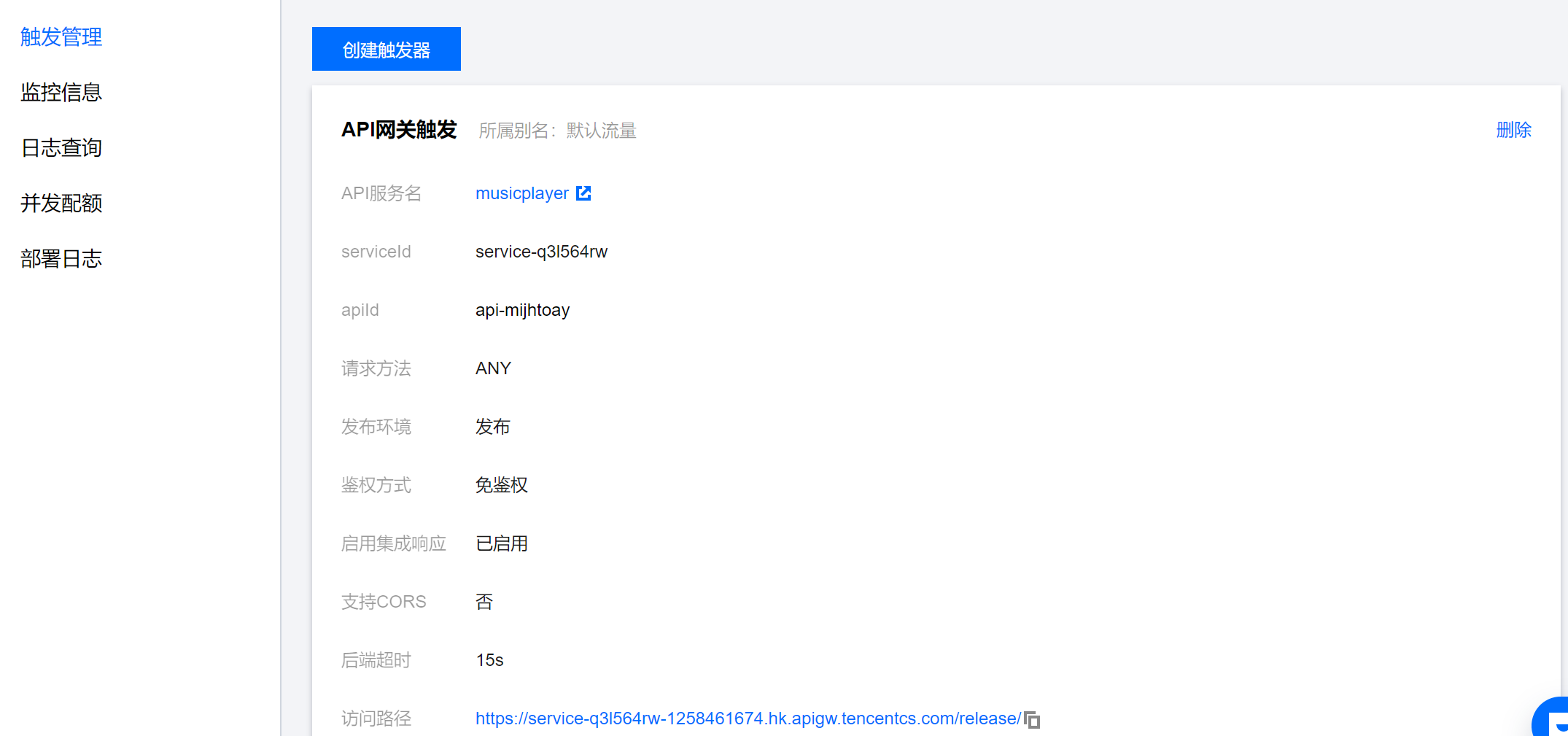Click the serviceId label
The width and height of the screenshot is (1568, 736).
[x=376, y=252]
